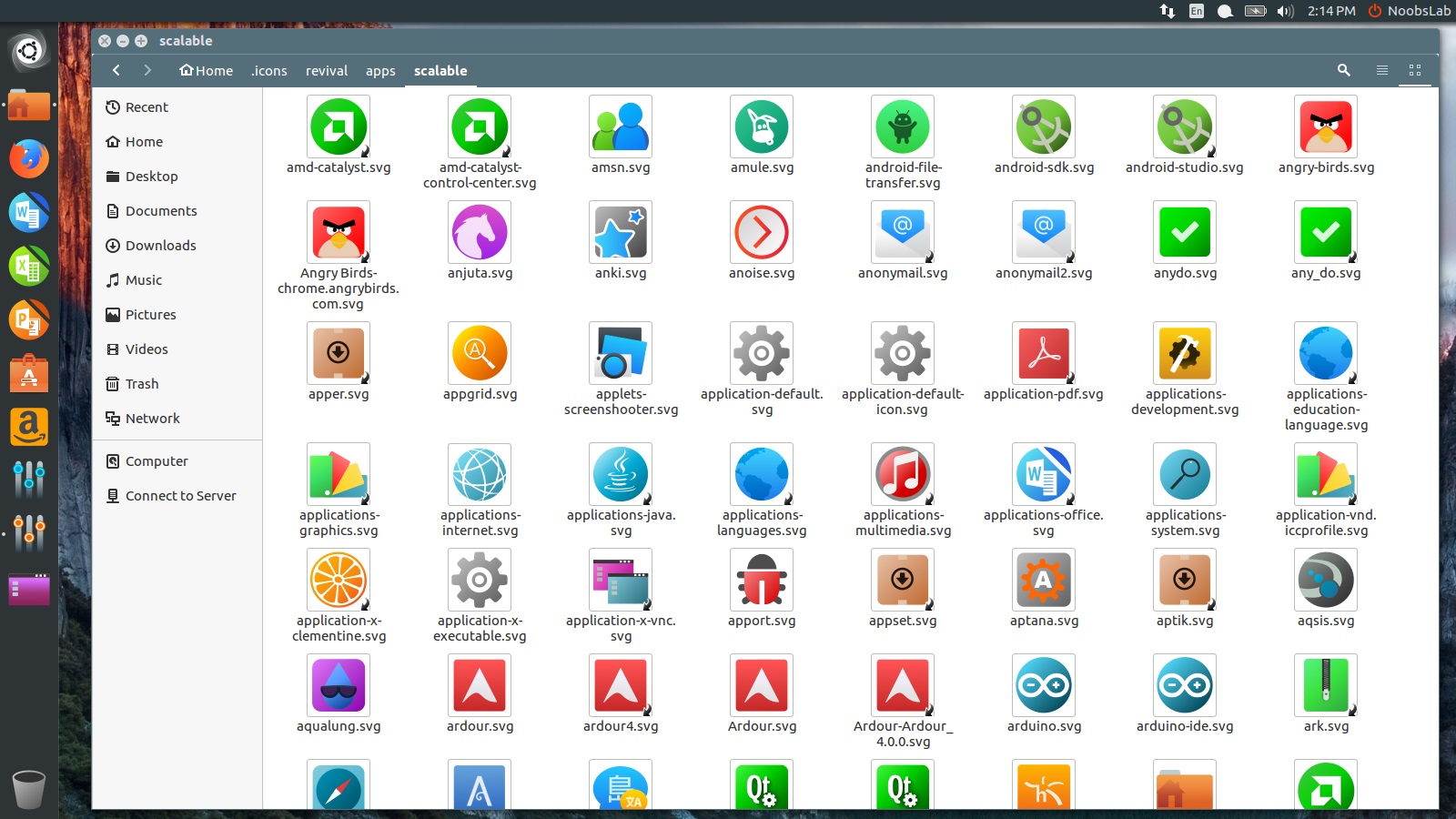Select the clementine orange icon
This screenshot has width=1456, height=819.
pyautogui.click(x=339, y=580)
